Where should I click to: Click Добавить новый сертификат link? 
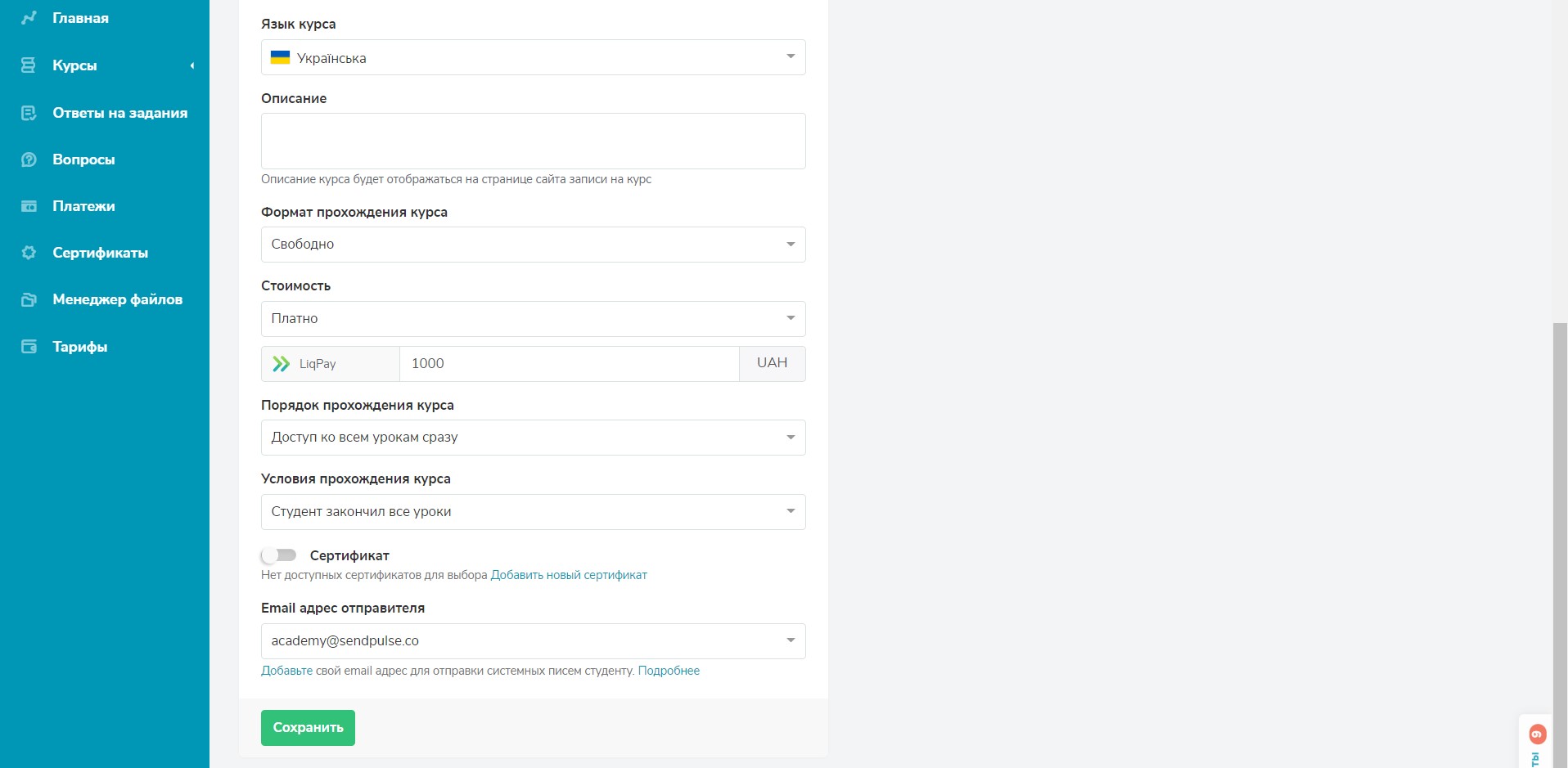569,575
